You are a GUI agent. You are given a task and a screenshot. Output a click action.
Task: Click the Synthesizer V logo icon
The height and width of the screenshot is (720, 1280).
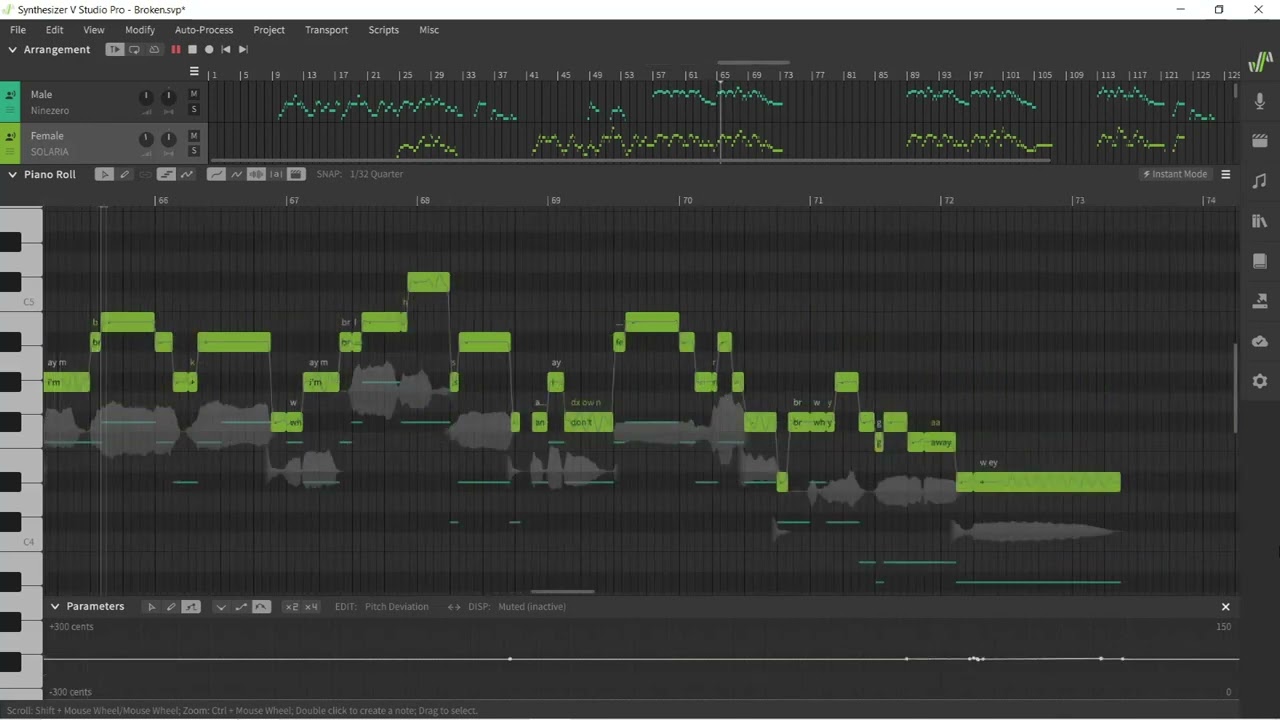pyautogui.click(x=1260, y=62)
